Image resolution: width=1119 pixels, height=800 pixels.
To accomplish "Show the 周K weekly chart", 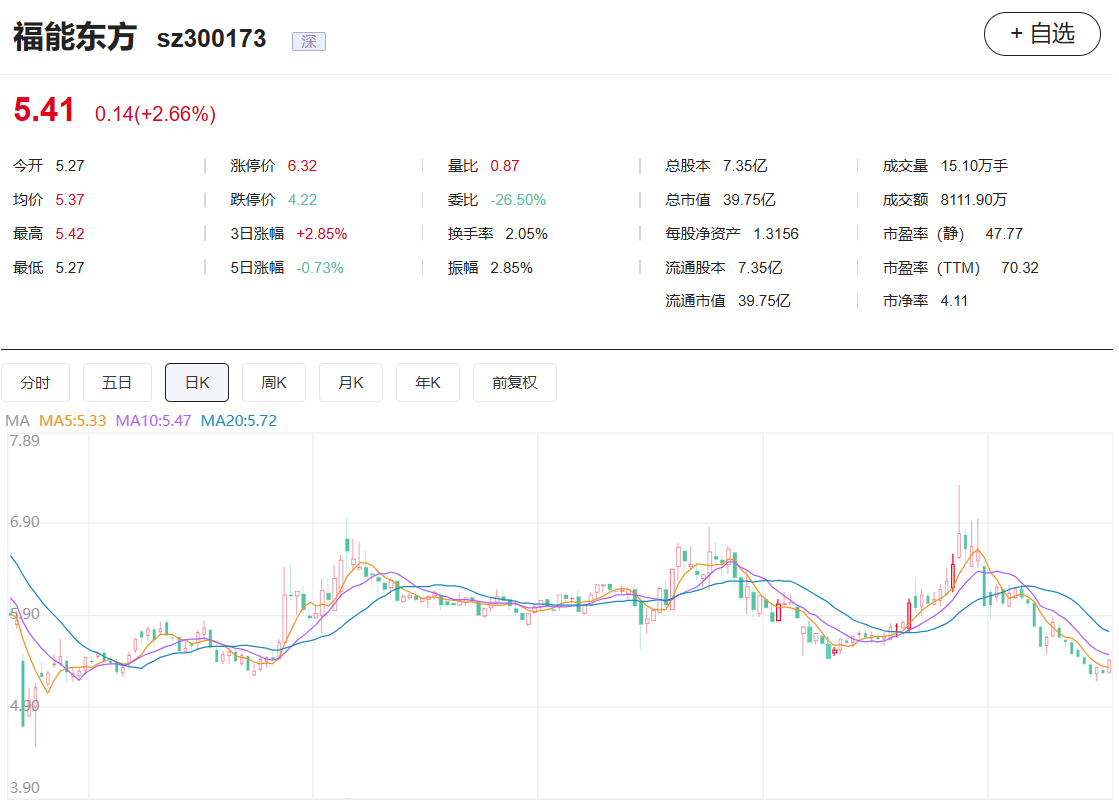I will tap(274, 382).
